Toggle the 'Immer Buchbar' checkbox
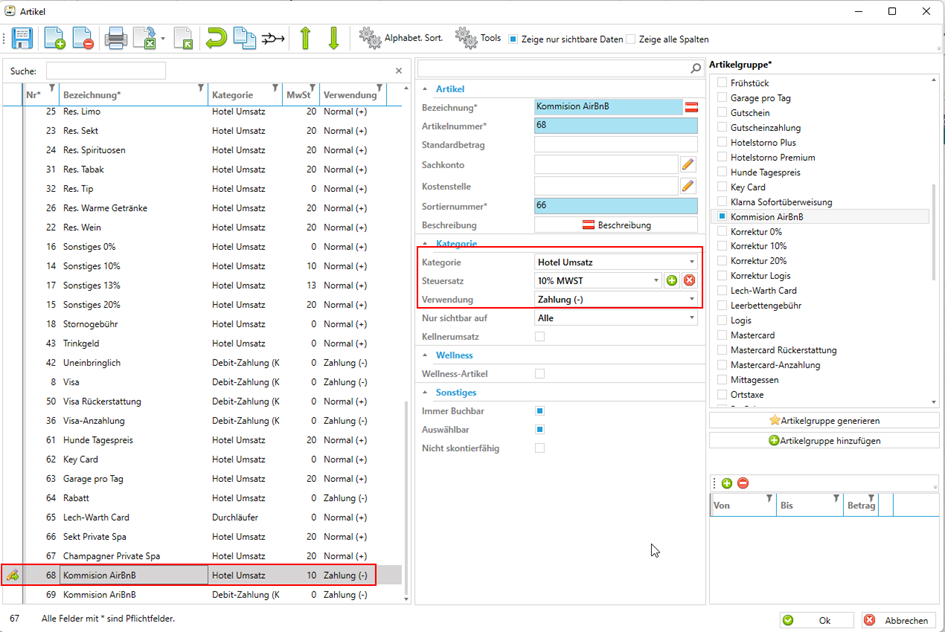Viewport: 945px width, 632px height. pyautogui.click(x=540, y=411)
